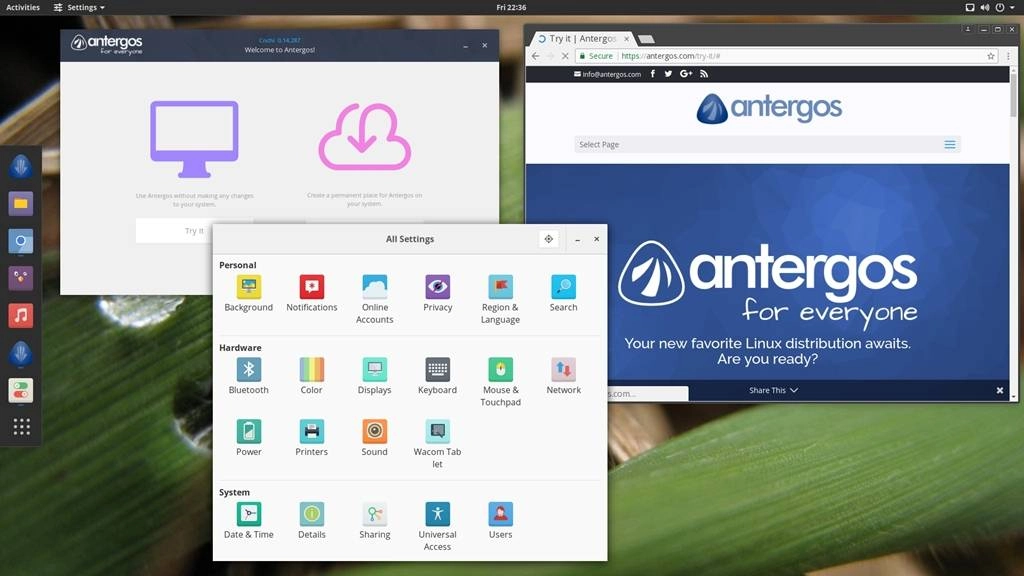Click the cloud install icon in welcome window
The width and height of the screenshot is (1024, 576).
click(364, 137)
